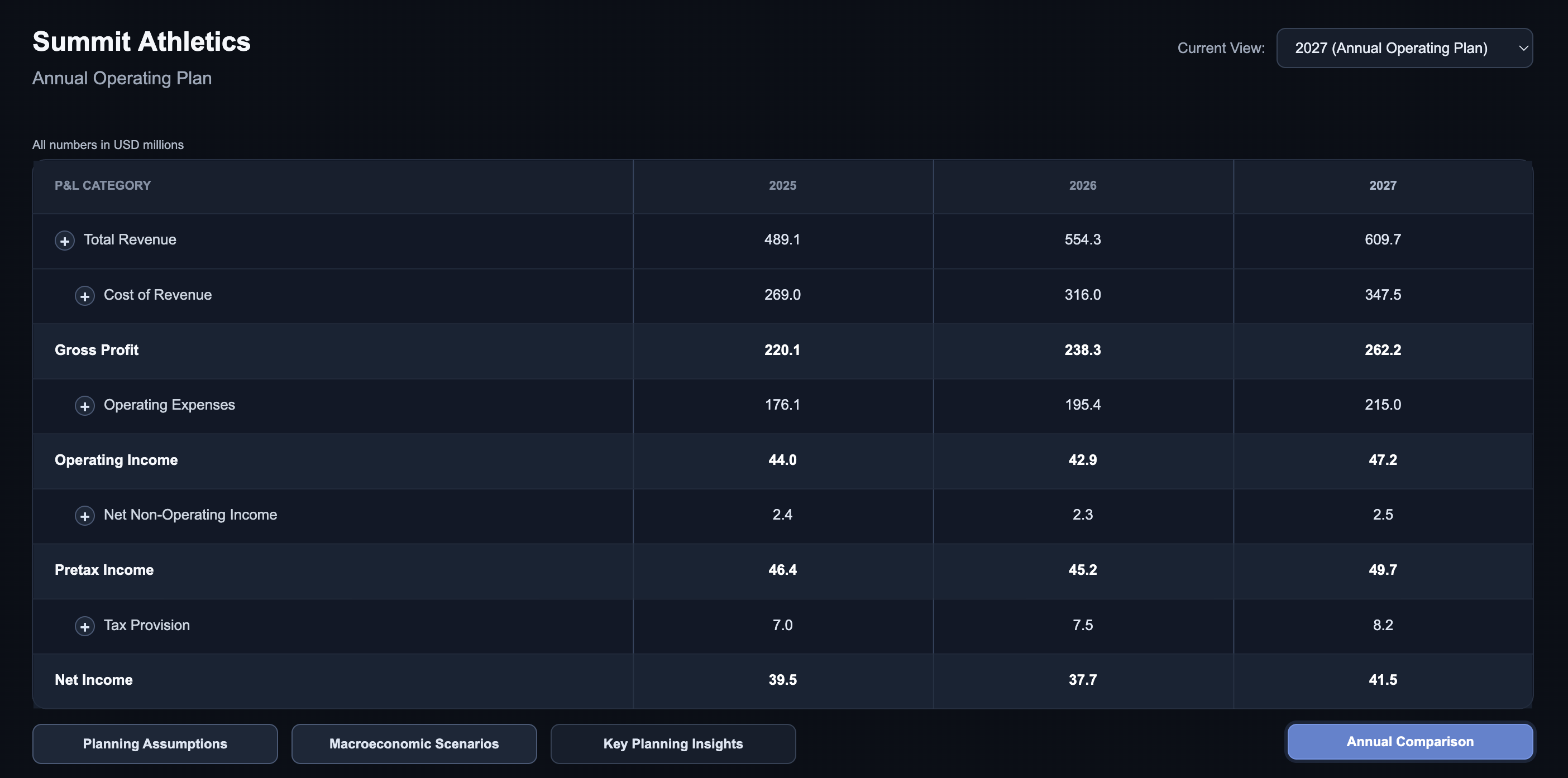Select the Net Income row label
The image size is (1568, 778).
94,679
